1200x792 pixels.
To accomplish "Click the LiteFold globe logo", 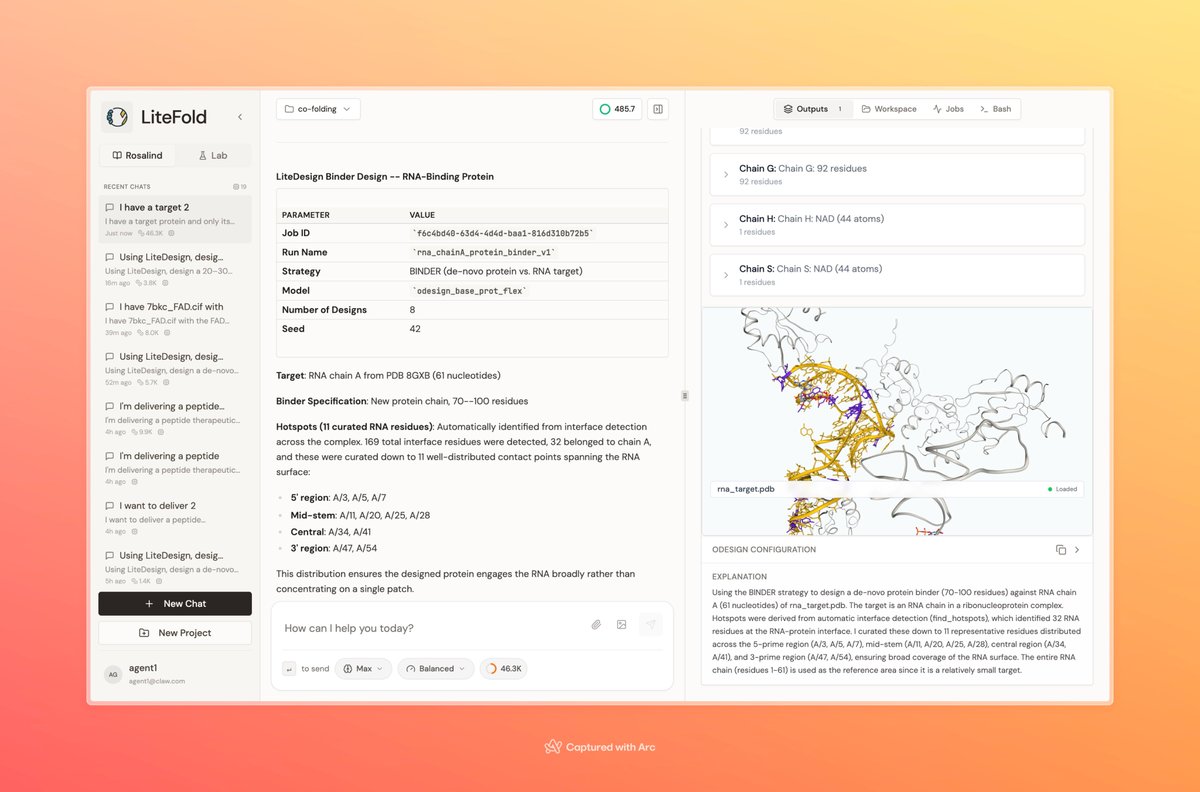I will pyautogui.click(x=117, y=117).
